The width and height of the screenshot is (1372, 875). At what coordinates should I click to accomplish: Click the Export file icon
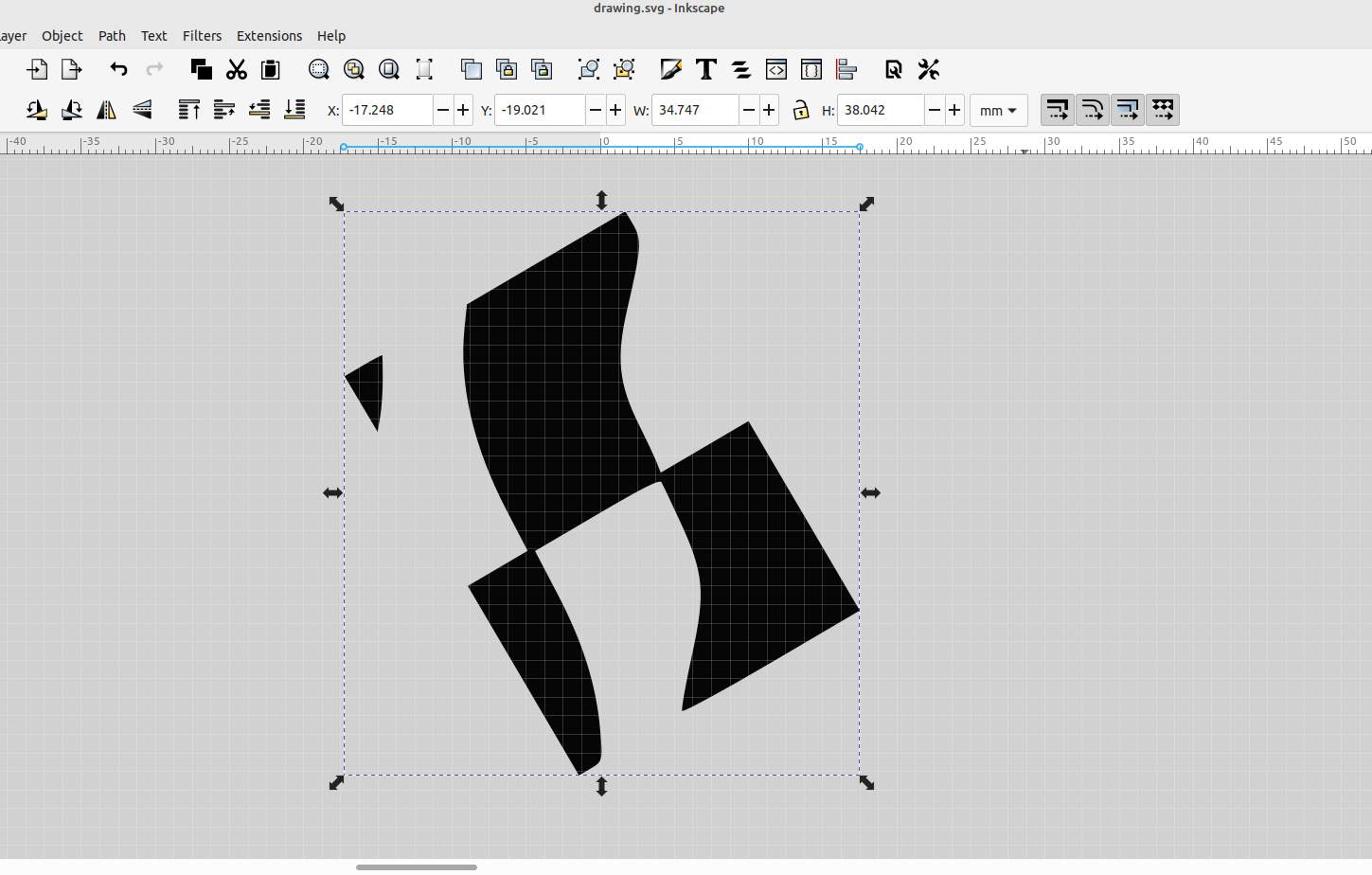click(x=72, y=69)
